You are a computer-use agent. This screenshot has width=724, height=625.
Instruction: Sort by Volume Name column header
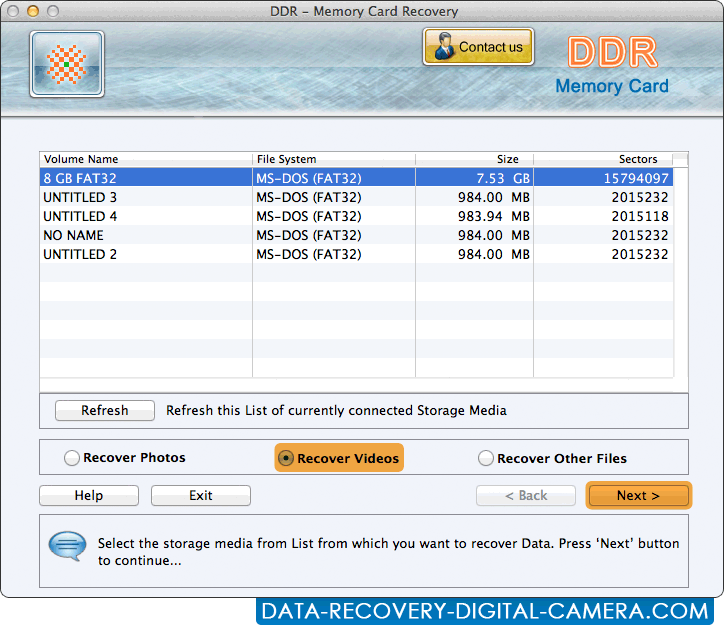click(146, 159)
